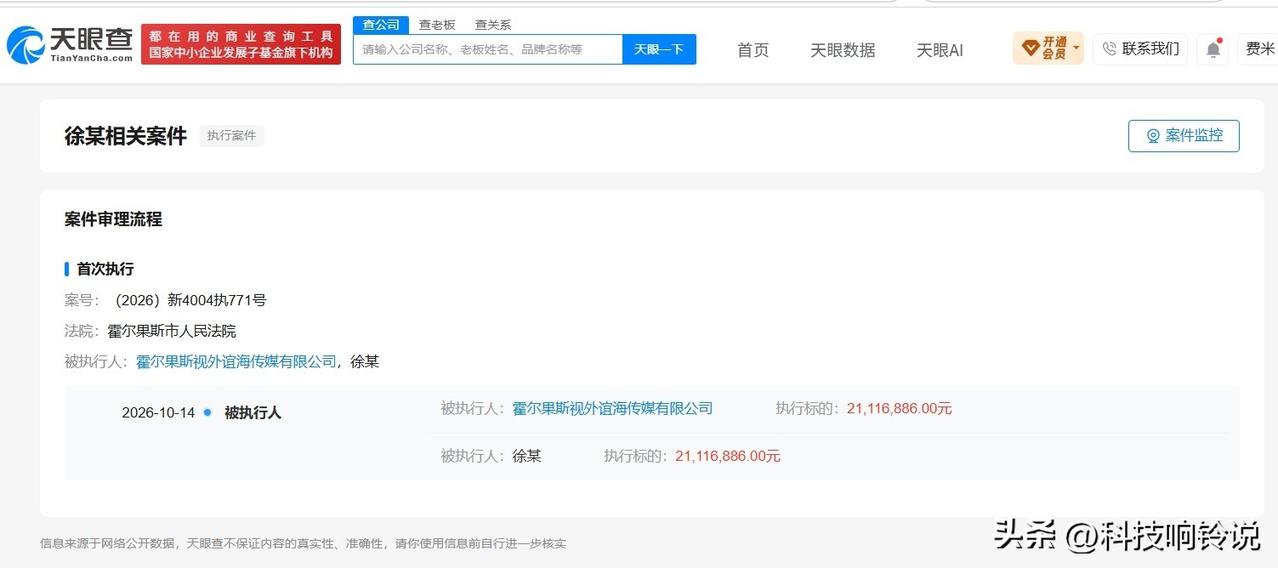Viewport: 1278px width, 568px height.
Task: Click the 联系我们 button
Action: [x=1140, y=49]
